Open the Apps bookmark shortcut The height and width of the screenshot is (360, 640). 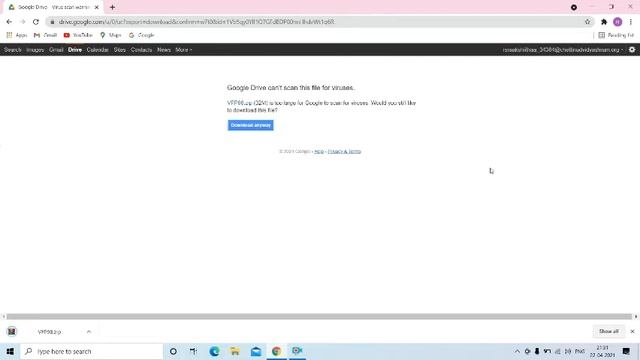(17, 35)
